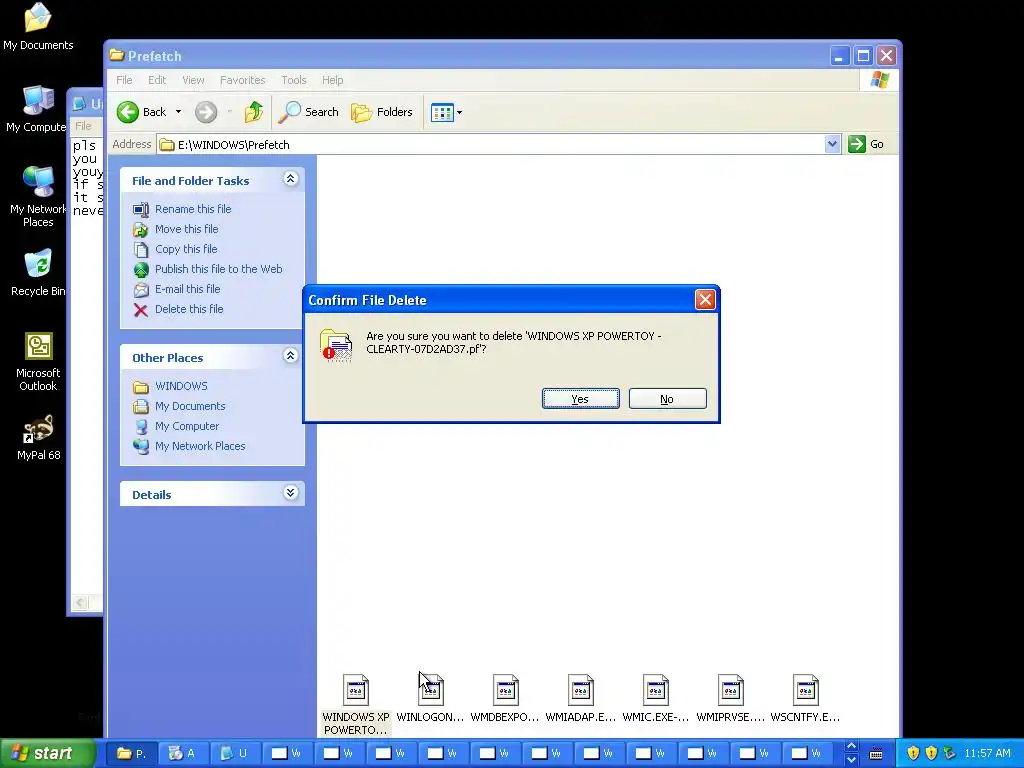Select the My Computer desktop icon
The width and height of the screenshot is (1024, 768).
pos(38,101)
